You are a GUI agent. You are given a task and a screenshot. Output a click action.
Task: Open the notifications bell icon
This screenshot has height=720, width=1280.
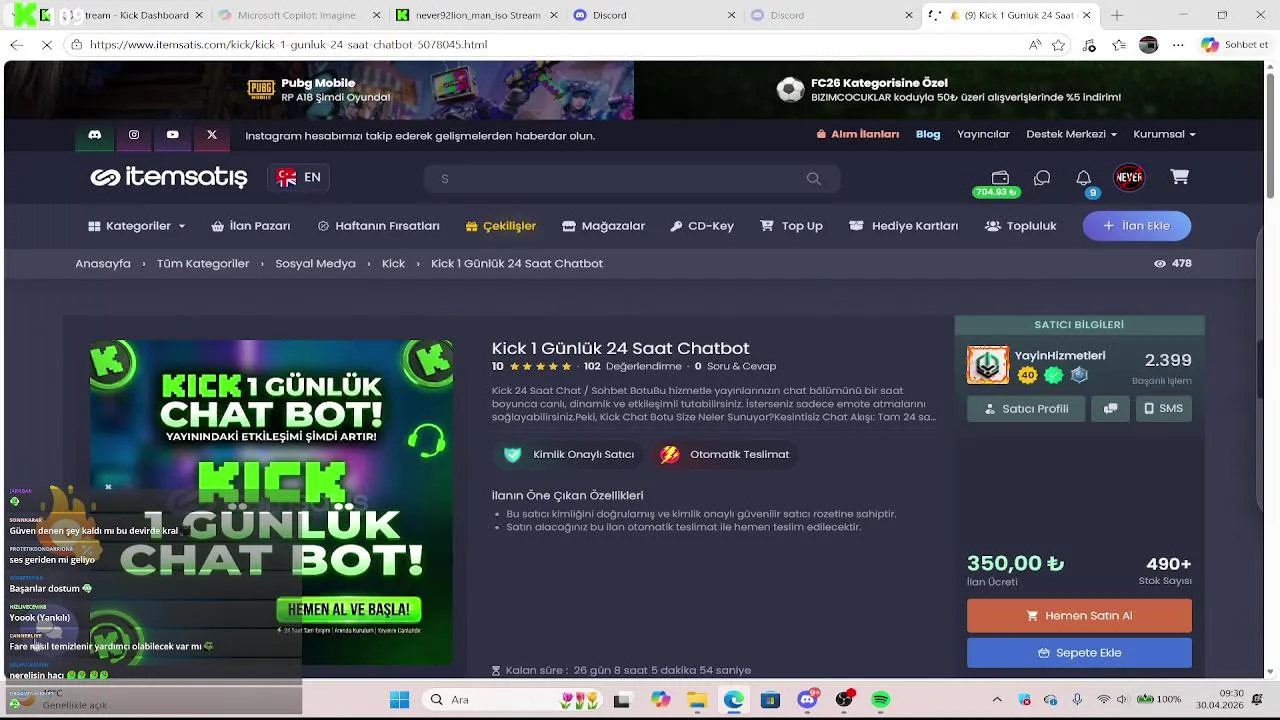click(x=1083, y=178)
